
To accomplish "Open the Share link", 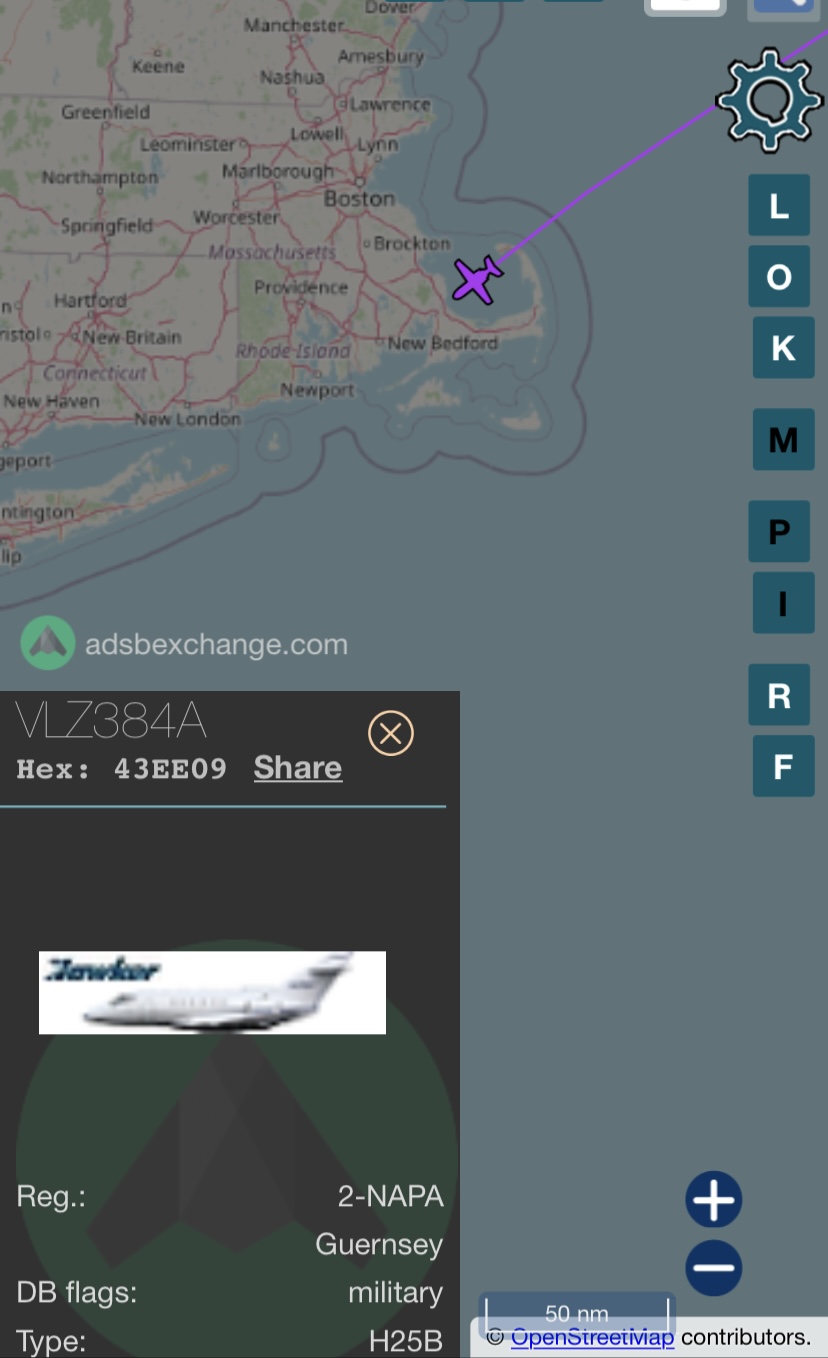I will click(x=298, y=767).
